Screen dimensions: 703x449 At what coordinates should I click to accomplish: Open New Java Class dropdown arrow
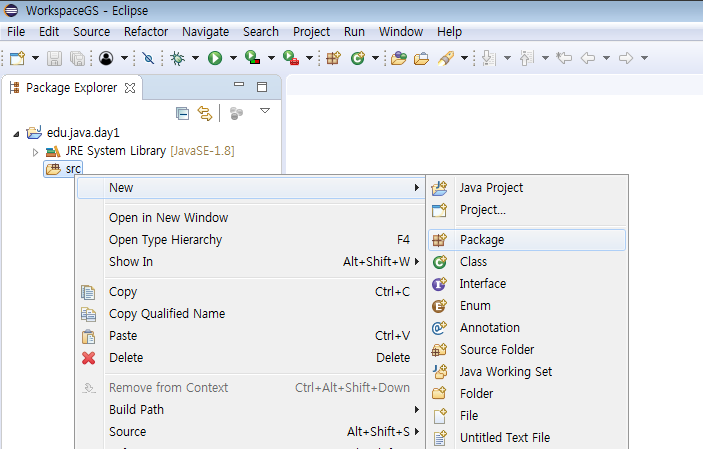[376, 58]
